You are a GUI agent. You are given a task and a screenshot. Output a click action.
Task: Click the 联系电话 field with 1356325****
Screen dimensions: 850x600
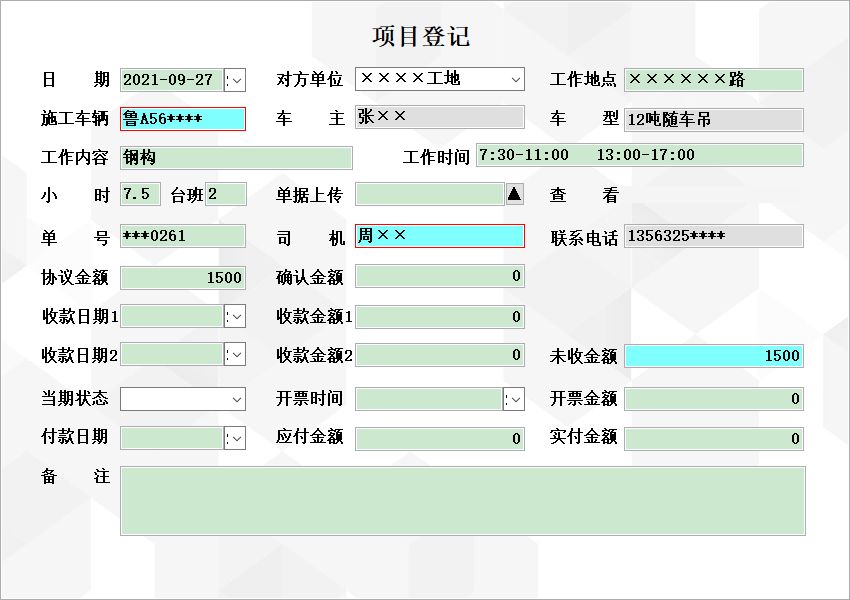coord(713,236)
